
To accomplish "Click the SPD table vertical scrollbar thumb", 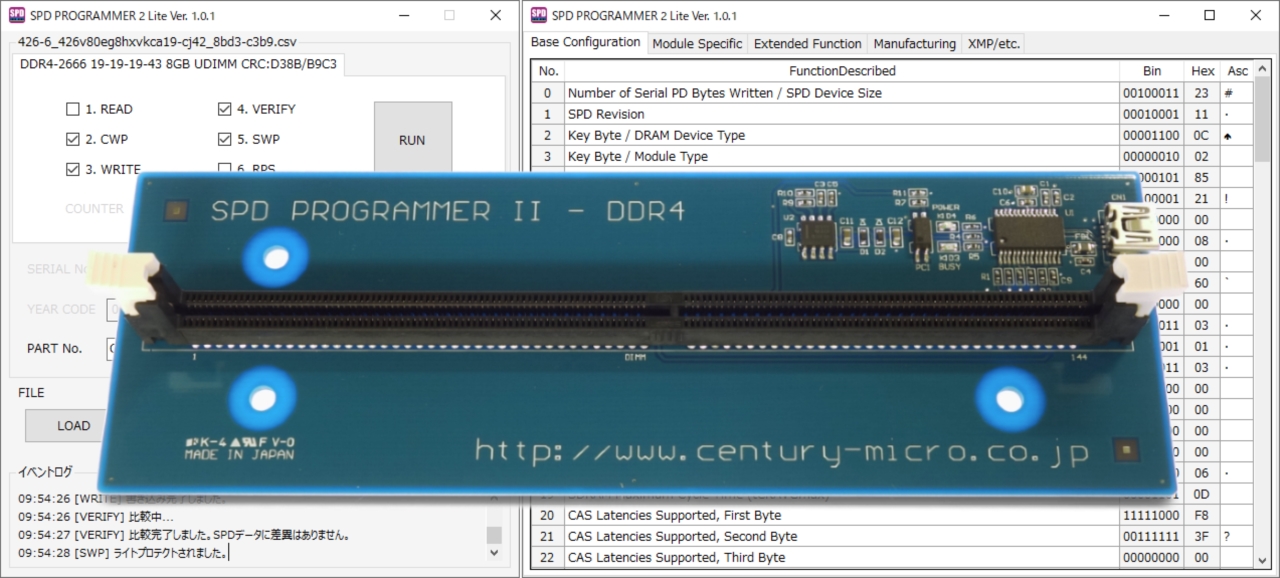I will [x=1262, y=118].
